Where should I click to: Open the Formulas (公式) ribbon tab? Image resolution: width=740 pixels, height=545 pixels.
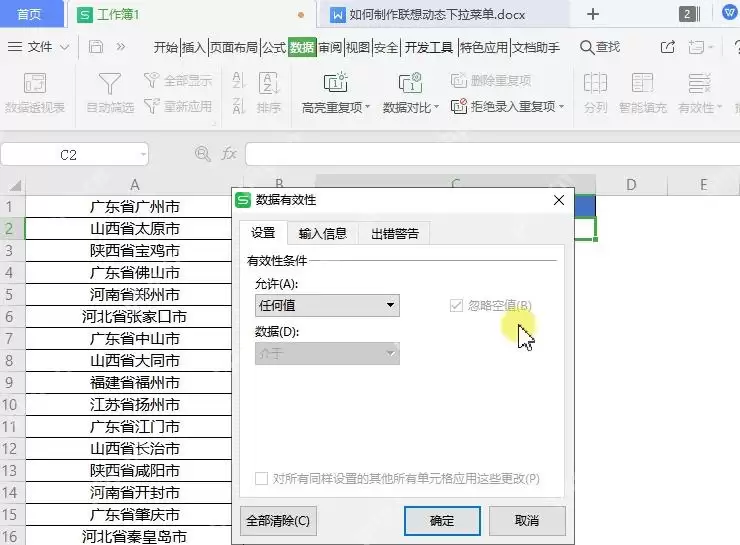coord(274,47)
